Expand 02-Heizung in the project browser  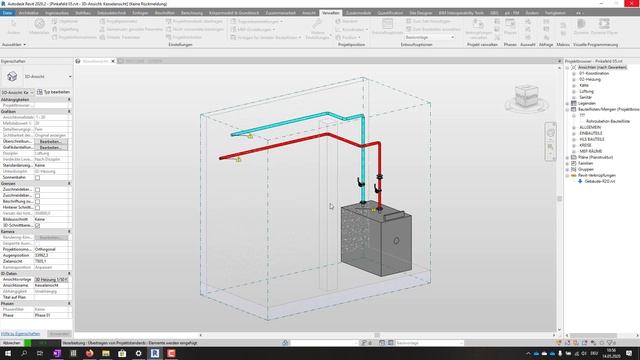pos(574,79)
